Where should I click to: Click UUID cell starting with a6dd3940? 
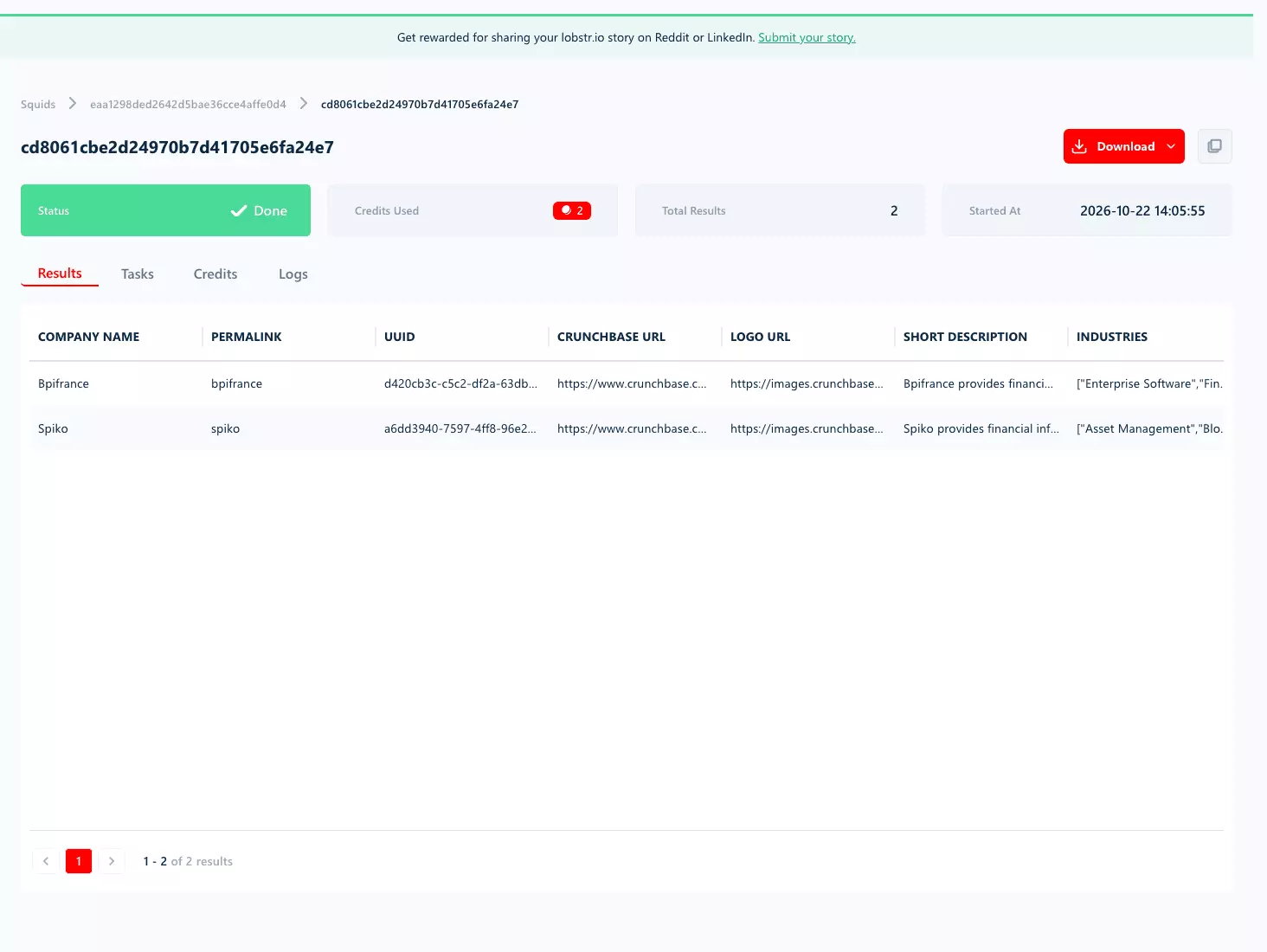coord(460,428)
